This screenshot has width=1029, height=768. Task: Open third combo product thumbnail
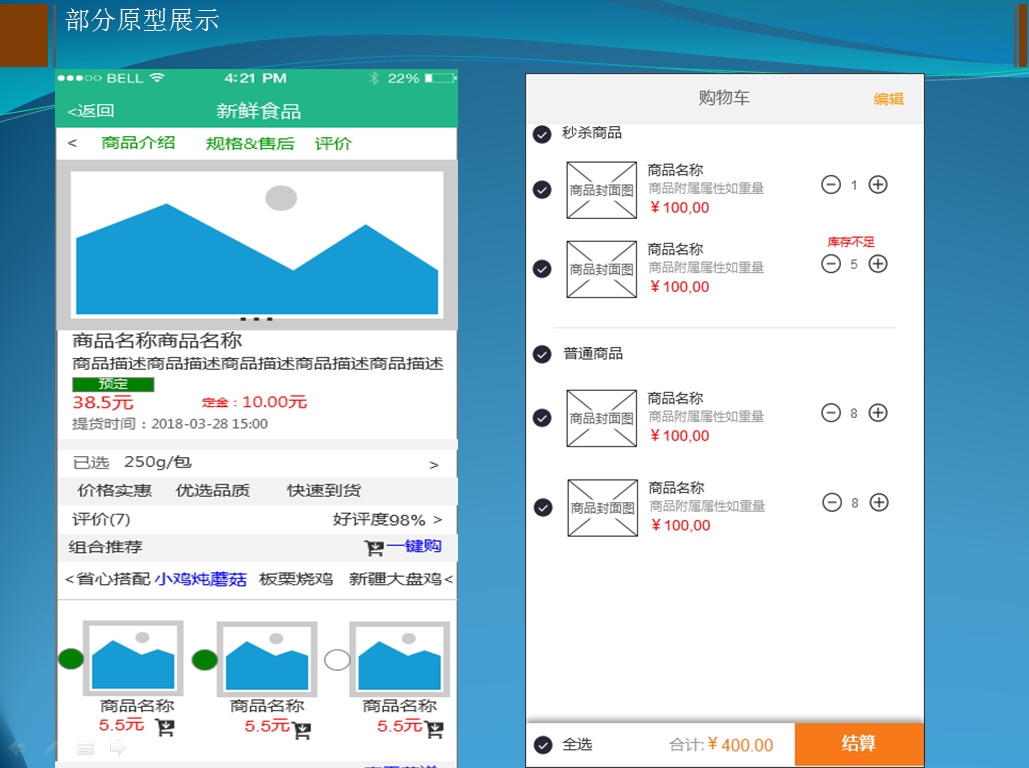[x=400, y=659]
